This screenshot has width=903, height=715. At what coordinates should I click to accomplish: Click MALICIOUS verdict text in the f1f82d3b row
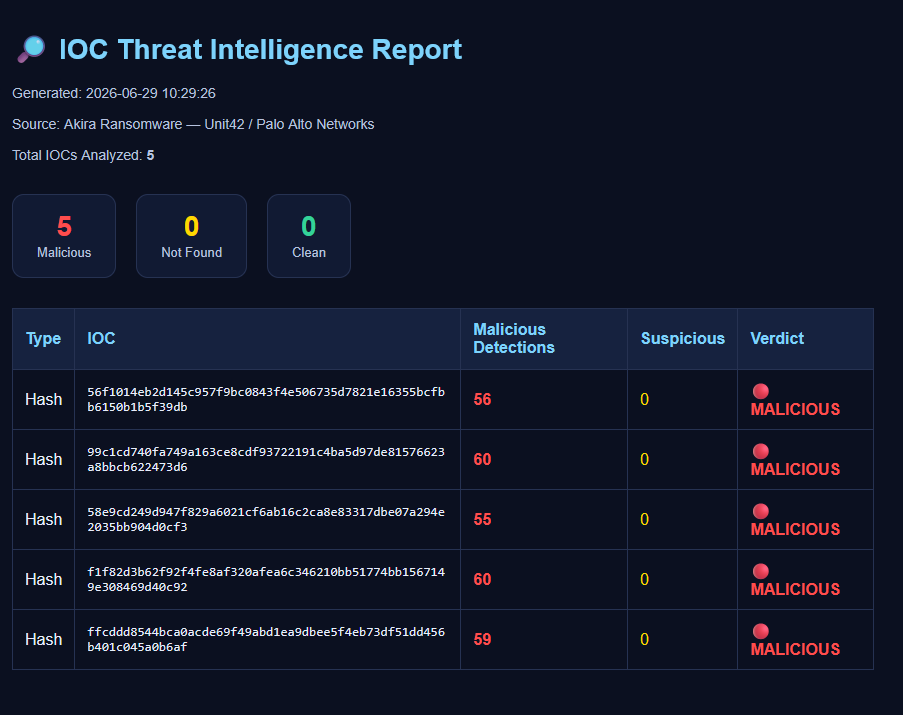(795, 589)
